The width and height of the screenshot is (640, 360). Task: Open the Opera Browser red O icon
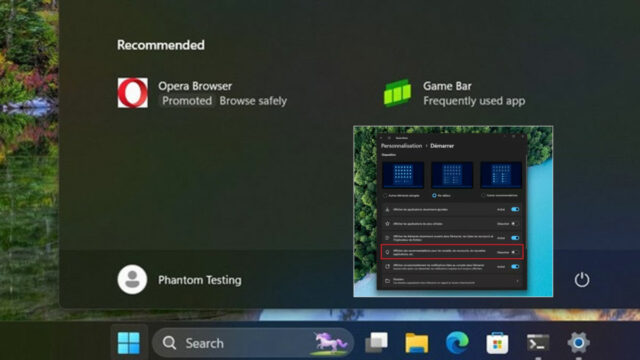point(133,93)
